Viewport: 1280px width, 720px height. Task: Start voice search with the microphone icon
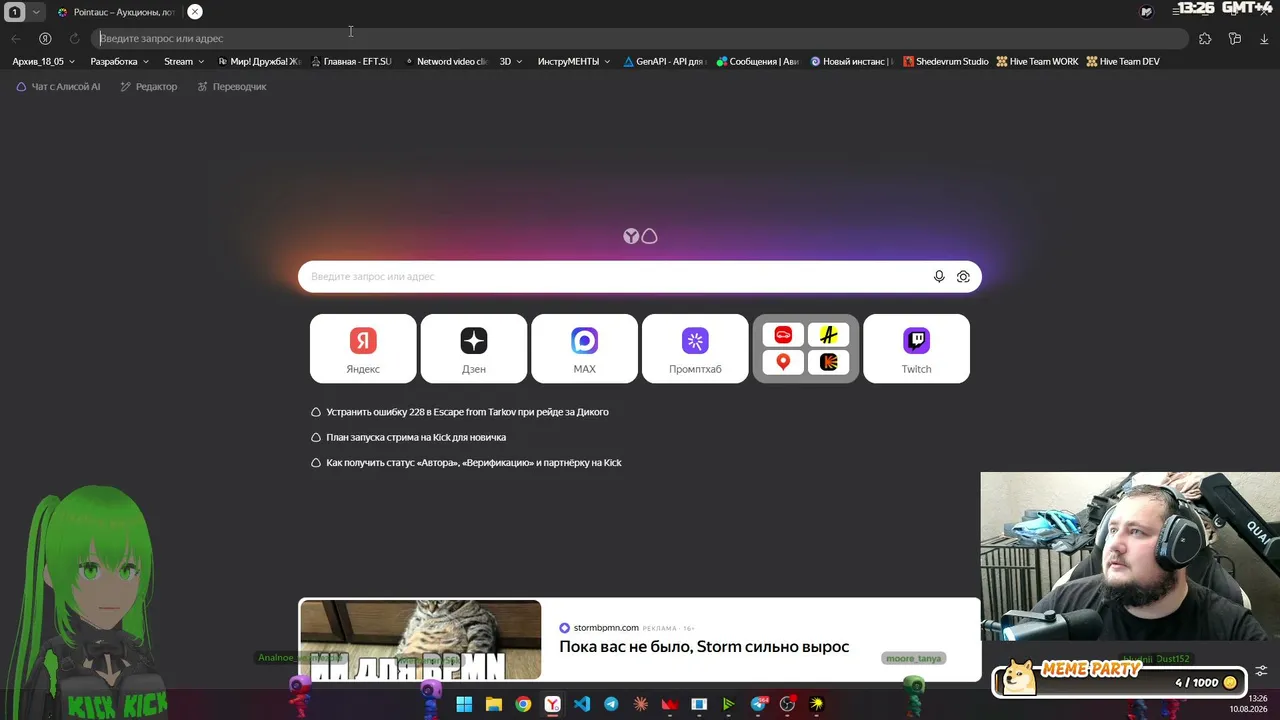(939, 277)
